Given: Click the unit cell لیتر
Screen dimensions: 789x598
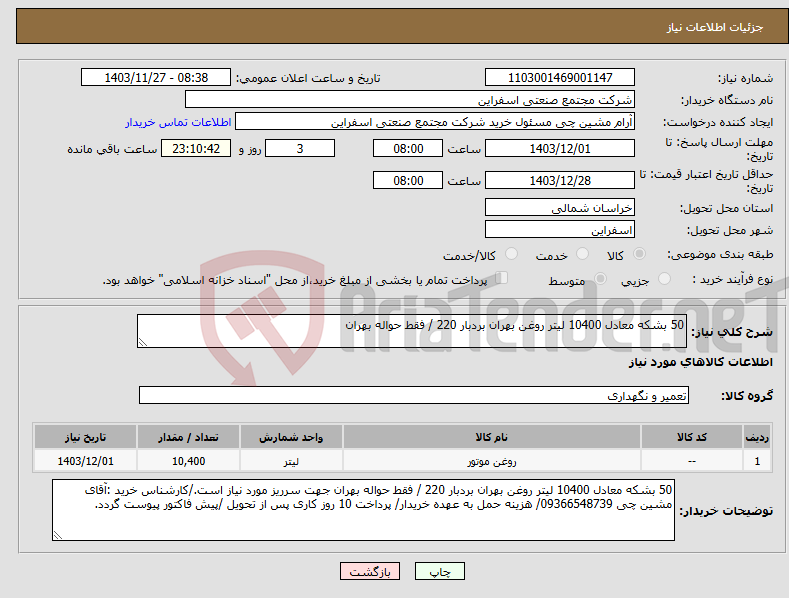Looking at the screenshot, I should click(291, 461).
